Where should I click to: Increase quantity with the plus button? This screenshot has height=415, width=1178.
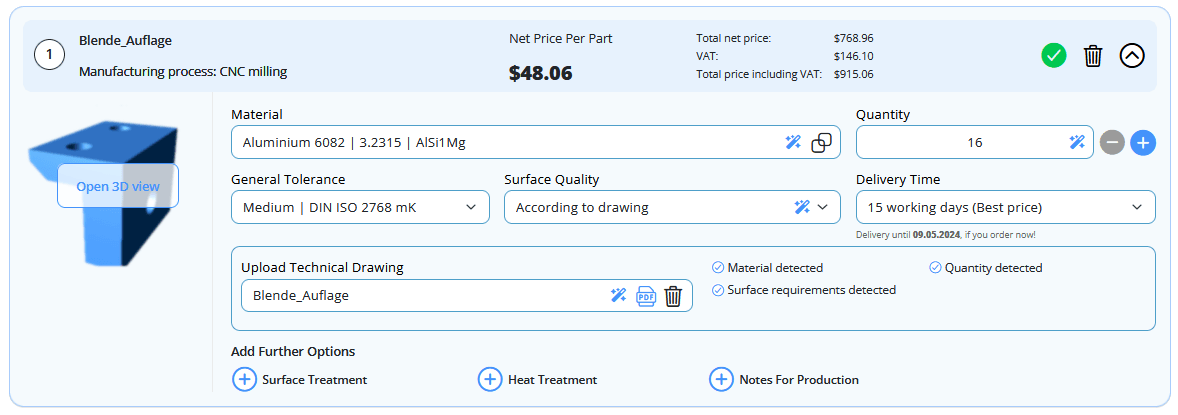(x=1143, y=142)
